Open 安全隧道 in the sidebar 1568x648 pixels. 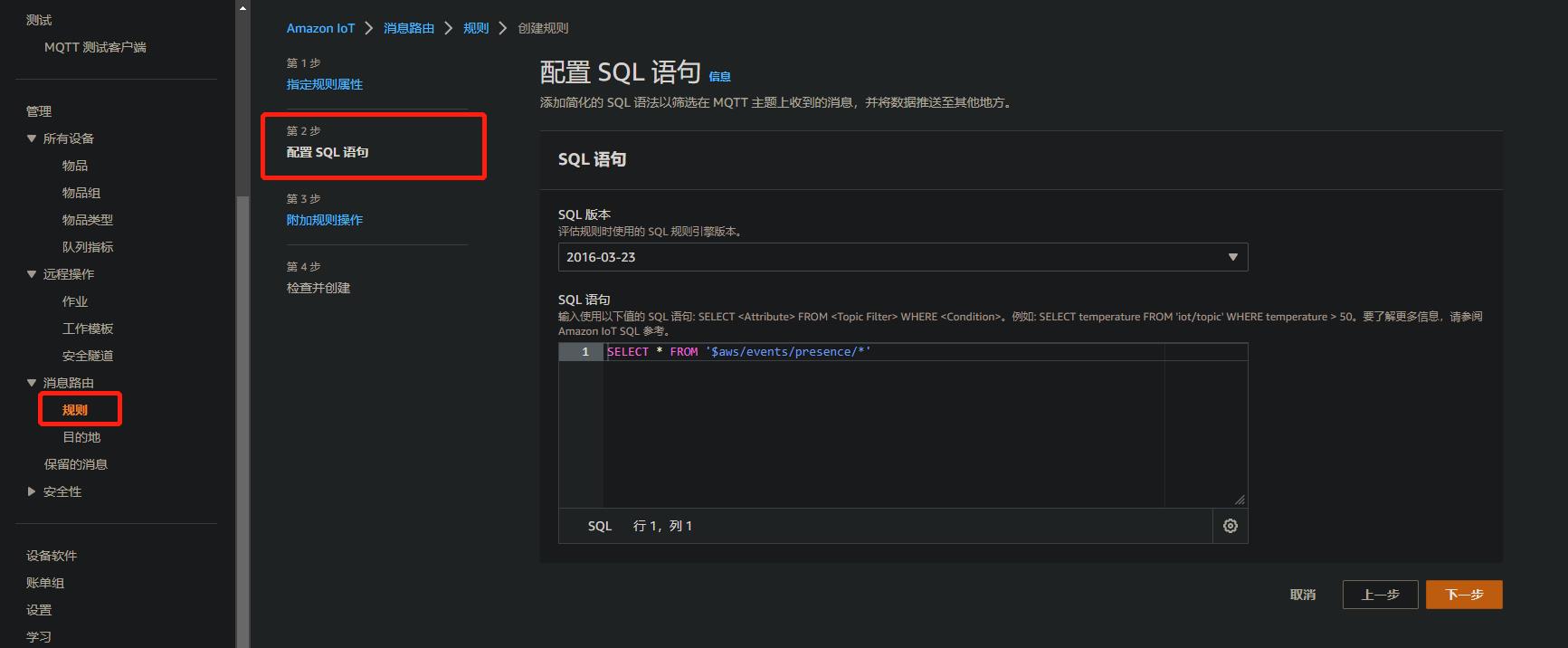88,356
